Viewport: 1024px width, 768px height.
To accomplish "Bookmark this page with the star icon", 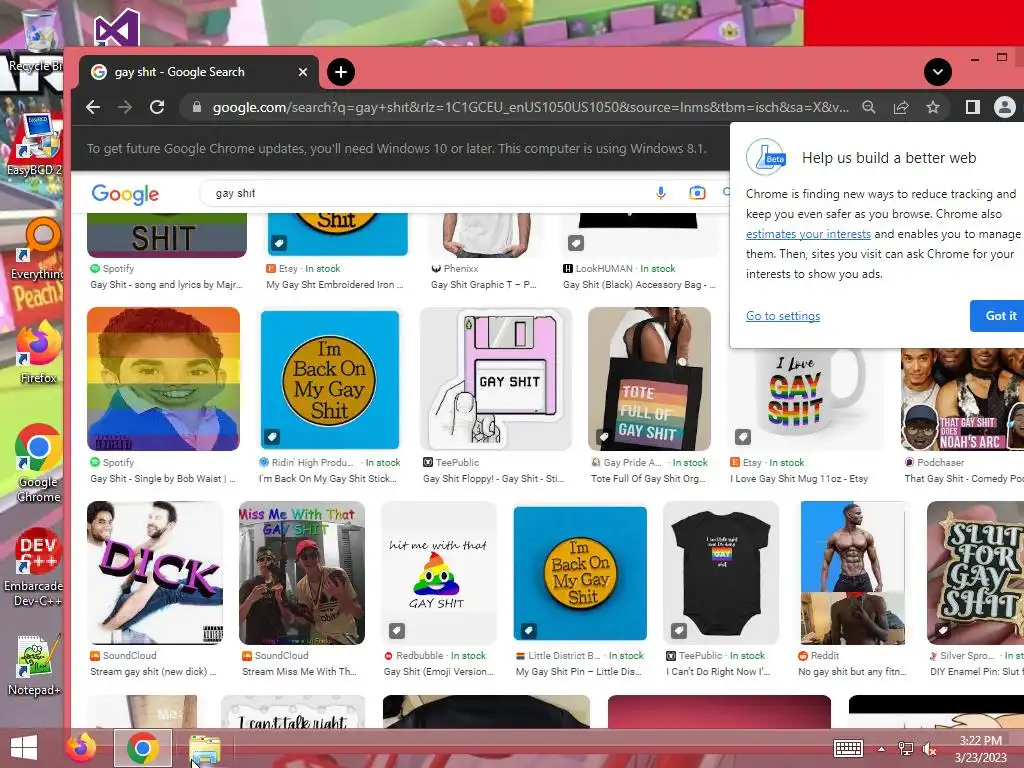I will (x=933, y=107).
